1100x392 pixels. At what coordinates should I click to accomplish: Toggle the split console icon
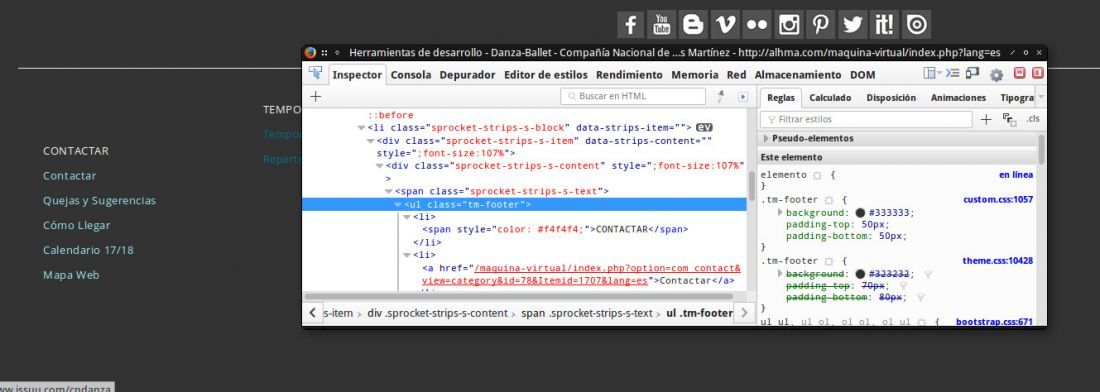[x=952, y=74]
